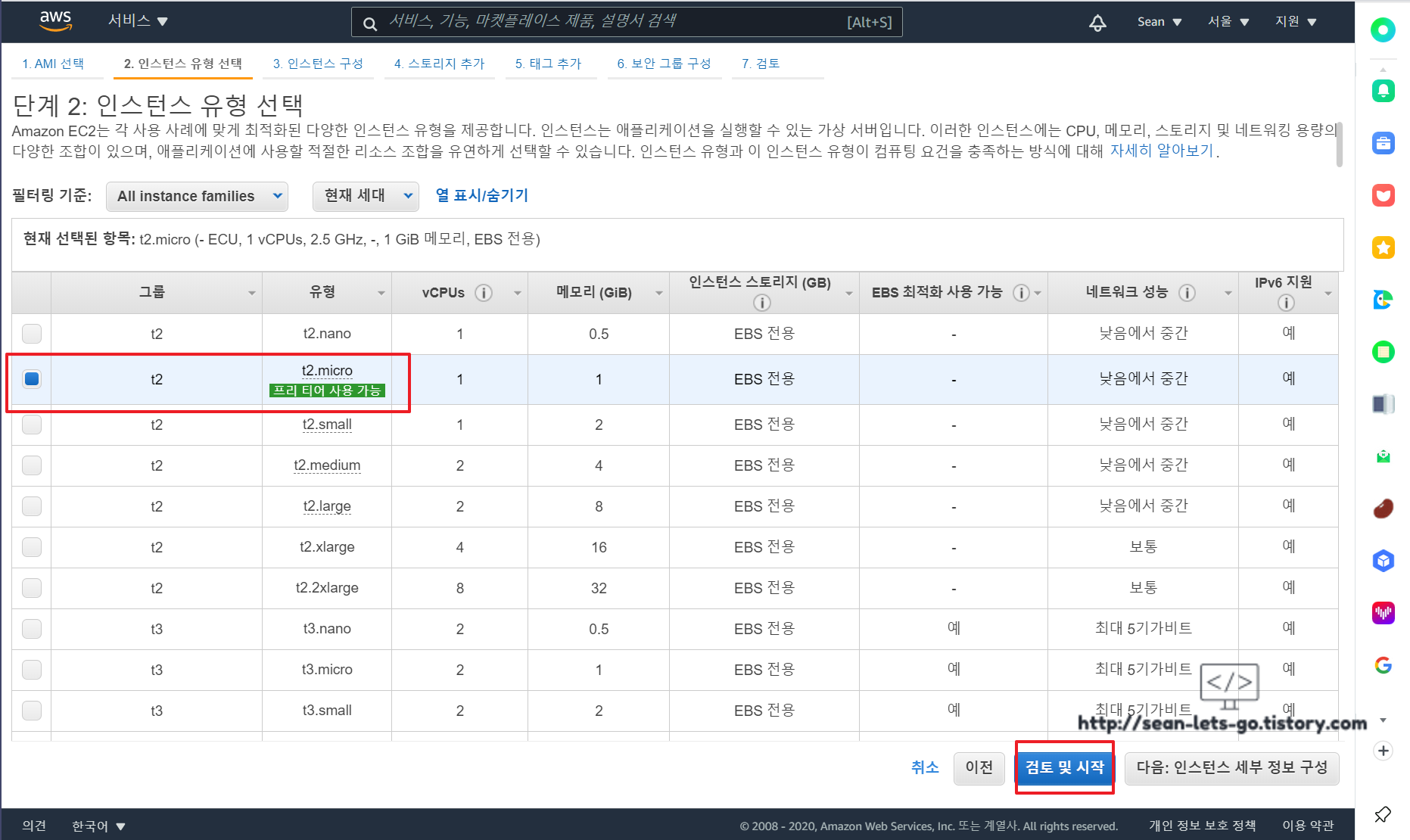
Task: Click the 이전 previous button
Action: point(979,768)
